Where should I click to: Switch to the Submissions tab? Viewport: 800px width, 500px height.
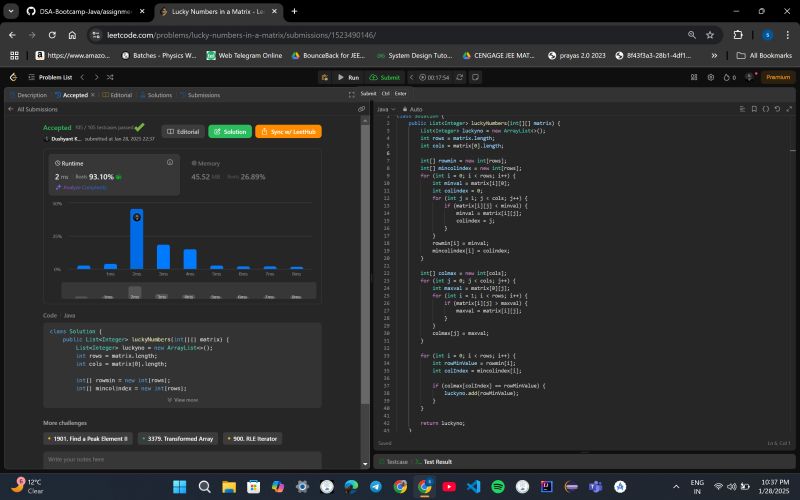pyautogui.click(x=200, y=95)
